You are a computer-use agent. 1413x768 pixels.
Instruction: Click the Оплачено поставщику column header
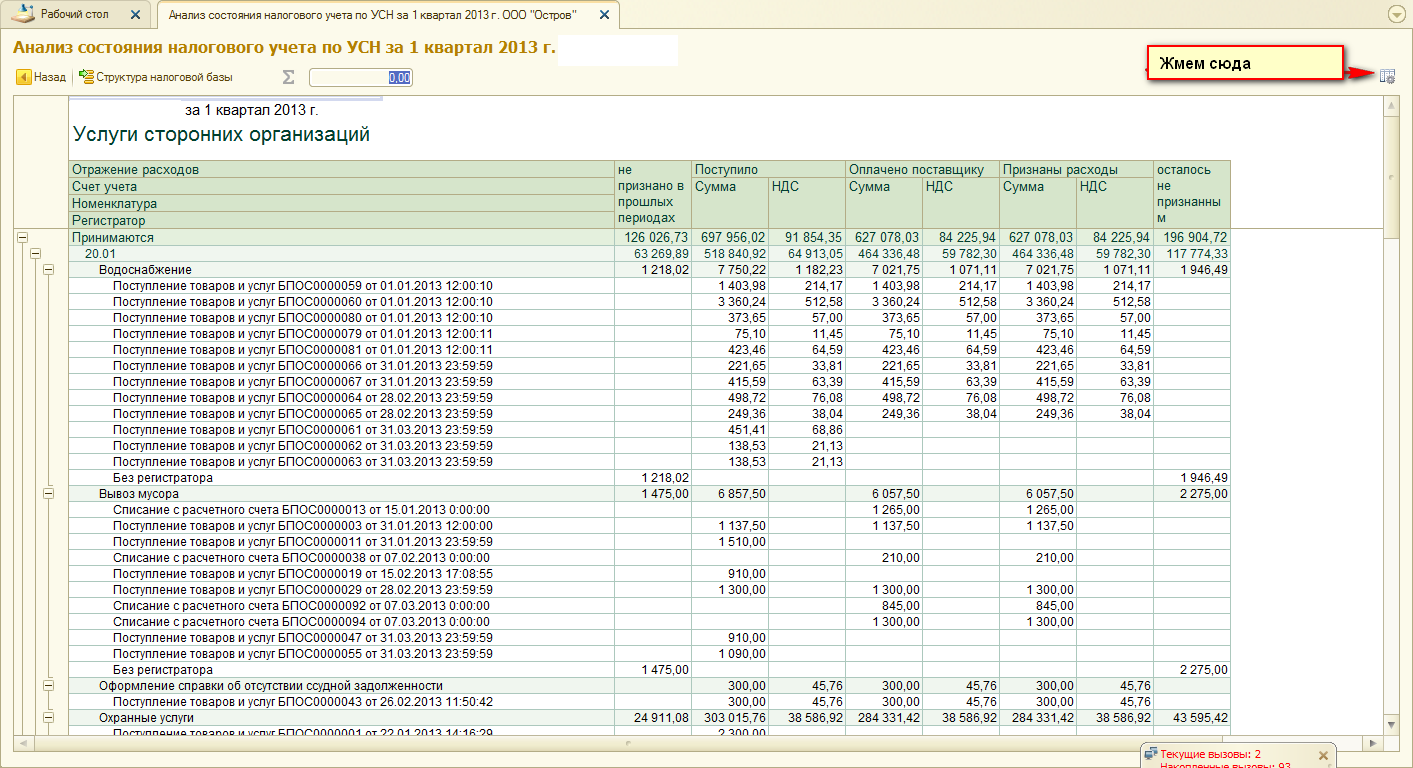923,170
